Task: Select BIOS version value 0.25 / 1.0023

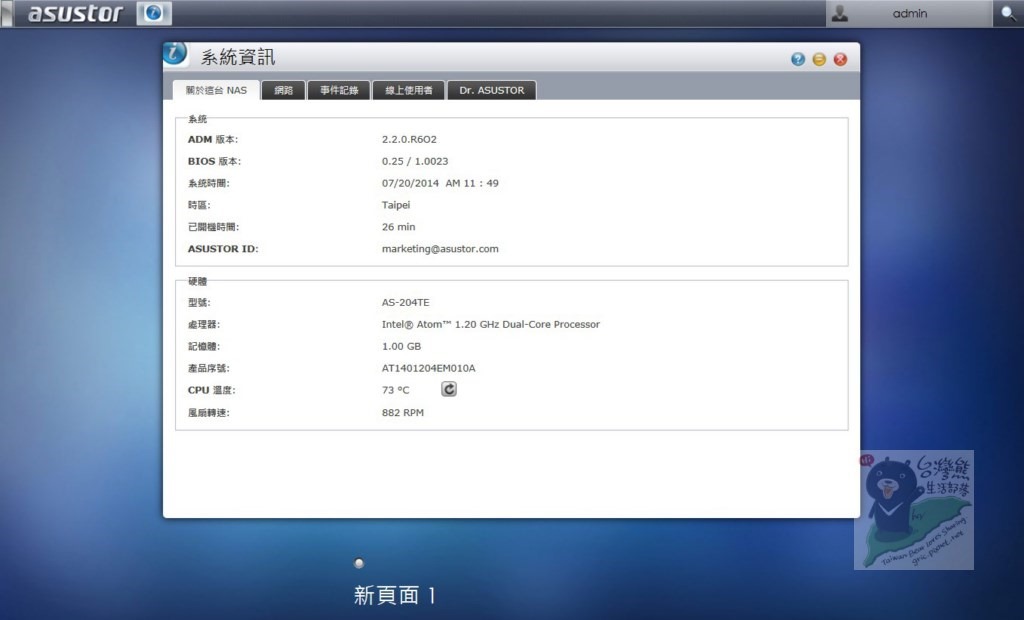Action: [x=415, y=161]
